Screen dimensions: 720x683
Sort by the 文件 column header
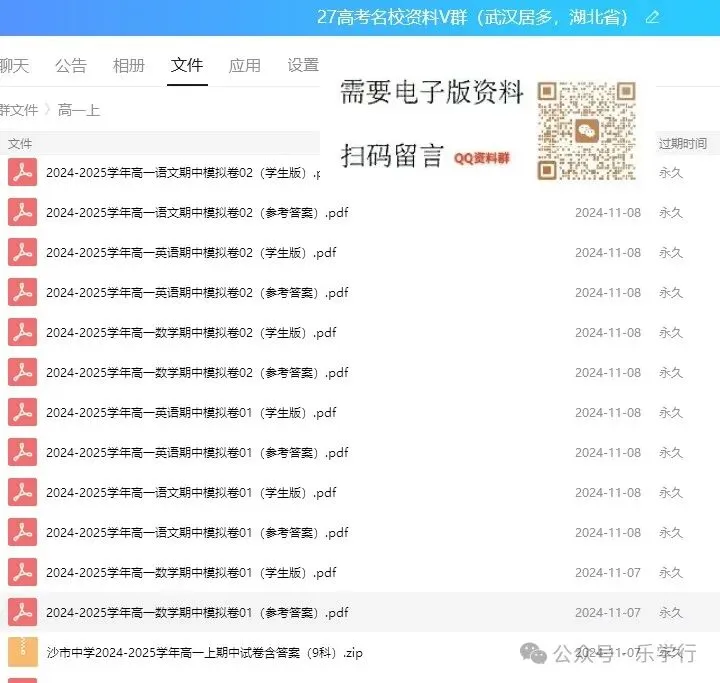point(20,144)
